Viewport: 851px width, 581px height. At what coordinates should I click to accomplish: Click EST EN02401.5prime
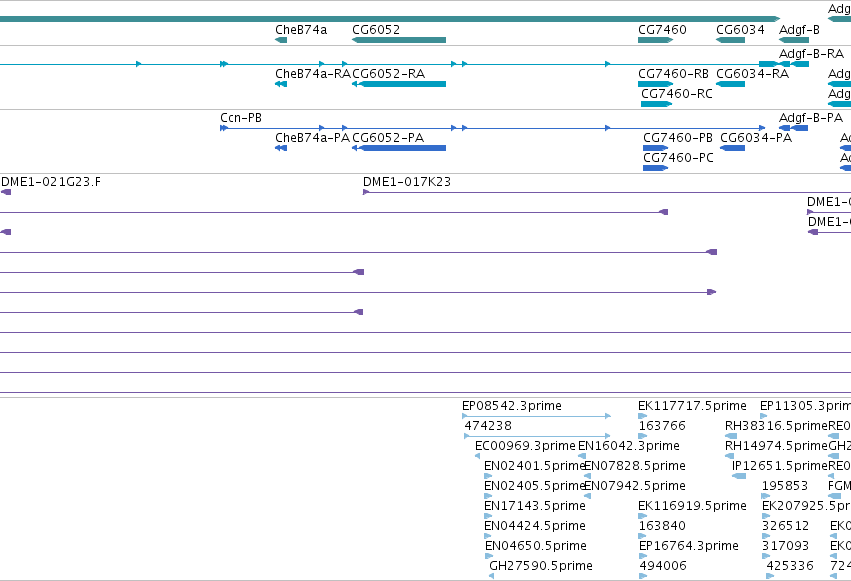coord(488,476)
